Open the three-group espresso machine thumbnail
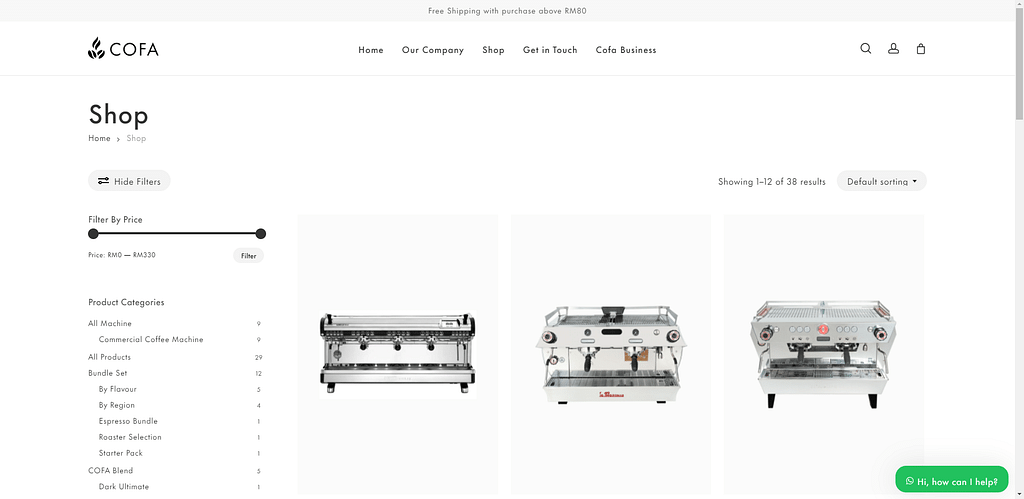The image size is (1024, 499). pyautogui.click(x=398, y=354)
